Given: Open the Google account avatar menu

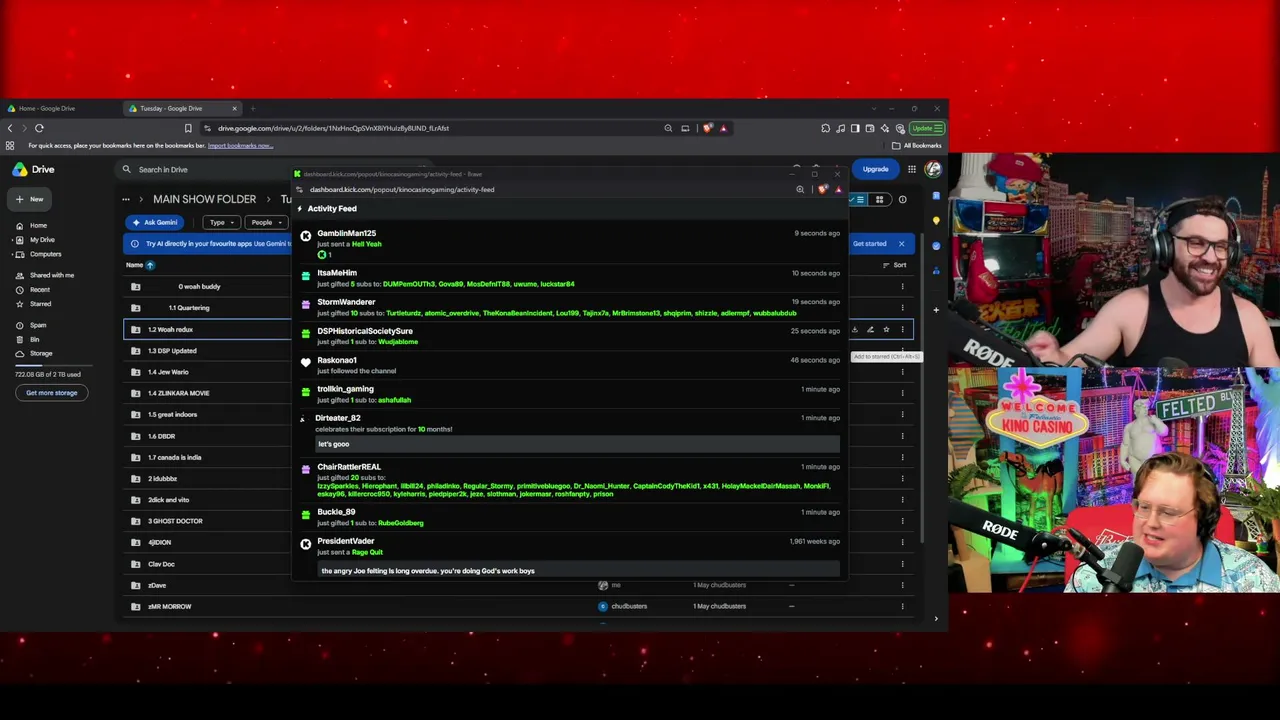Looking at the screenshot, I should (x=933, y=169).
